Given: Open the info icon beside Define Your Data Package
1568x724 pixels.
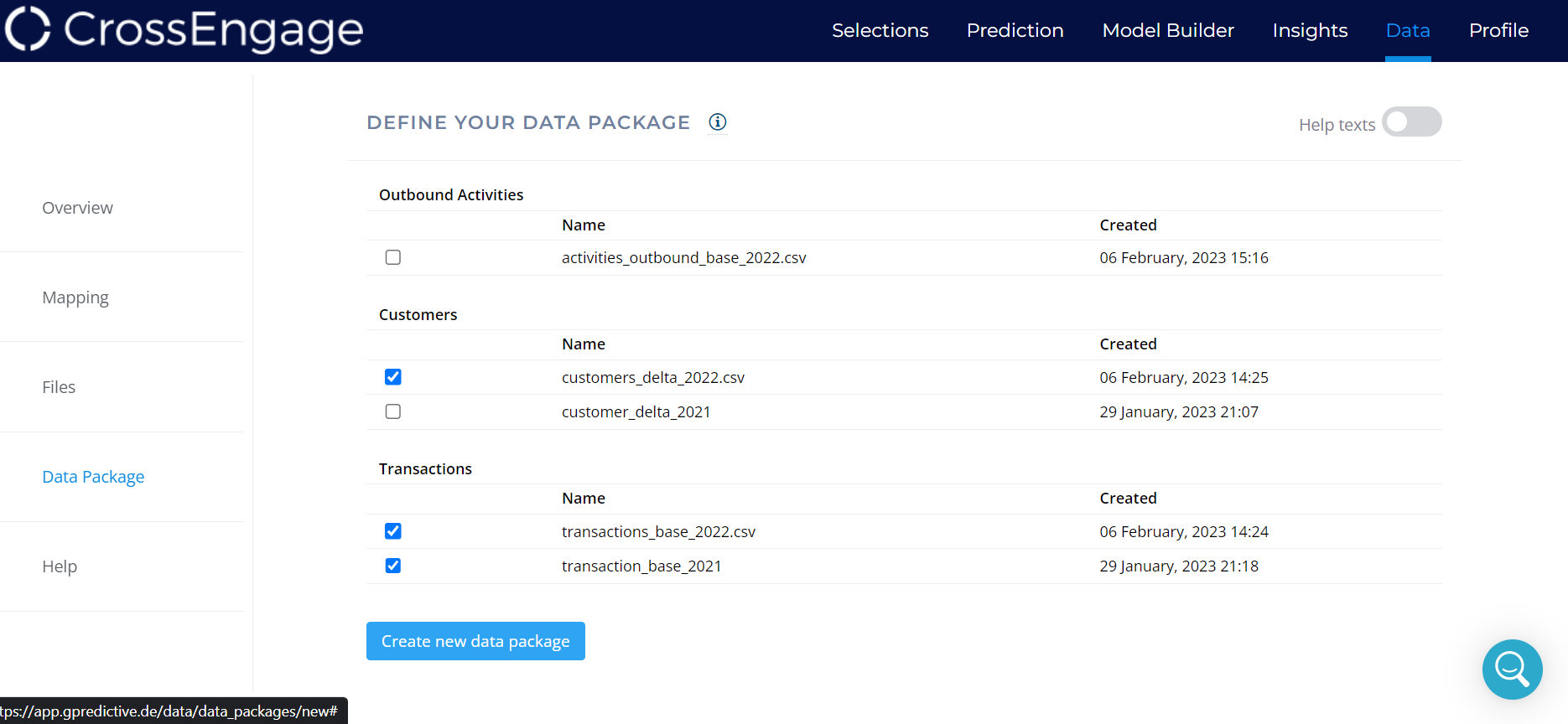Looking at the screenshot, I should click(x=717, y=122).
